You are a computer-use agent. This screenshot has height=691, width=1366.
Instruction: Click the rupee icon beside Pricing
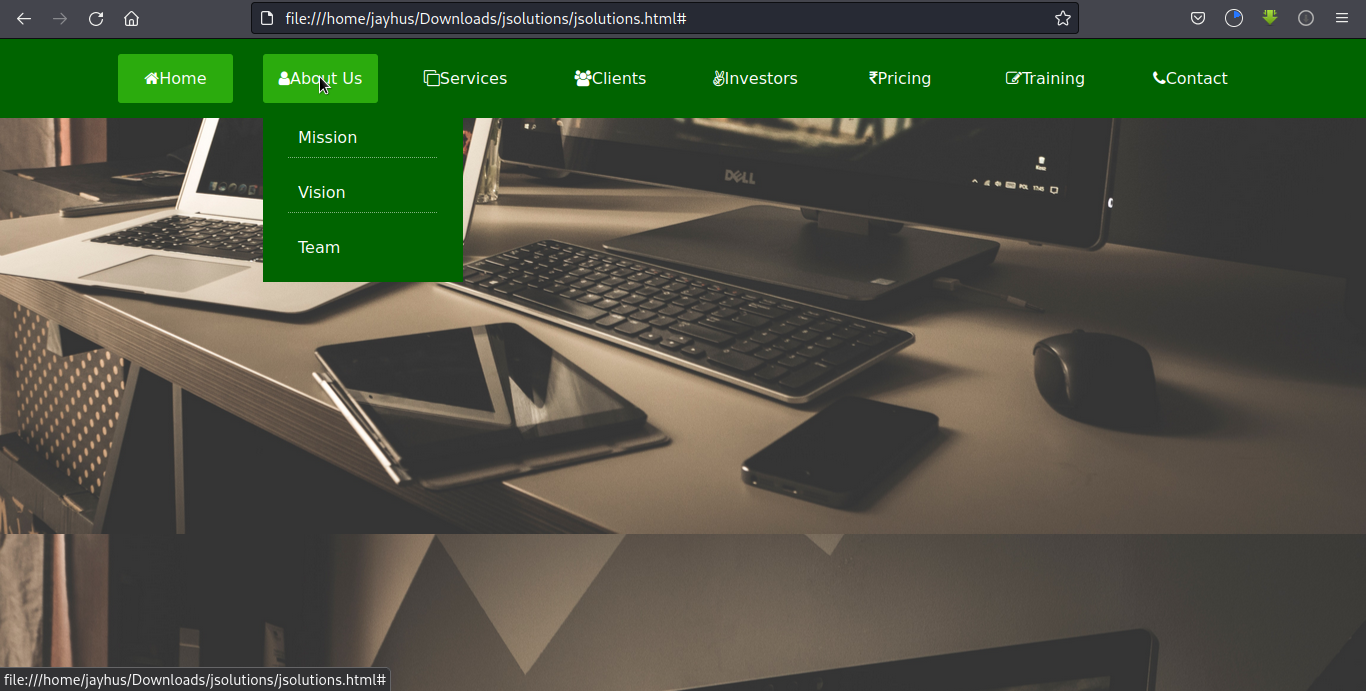point(873,78)
